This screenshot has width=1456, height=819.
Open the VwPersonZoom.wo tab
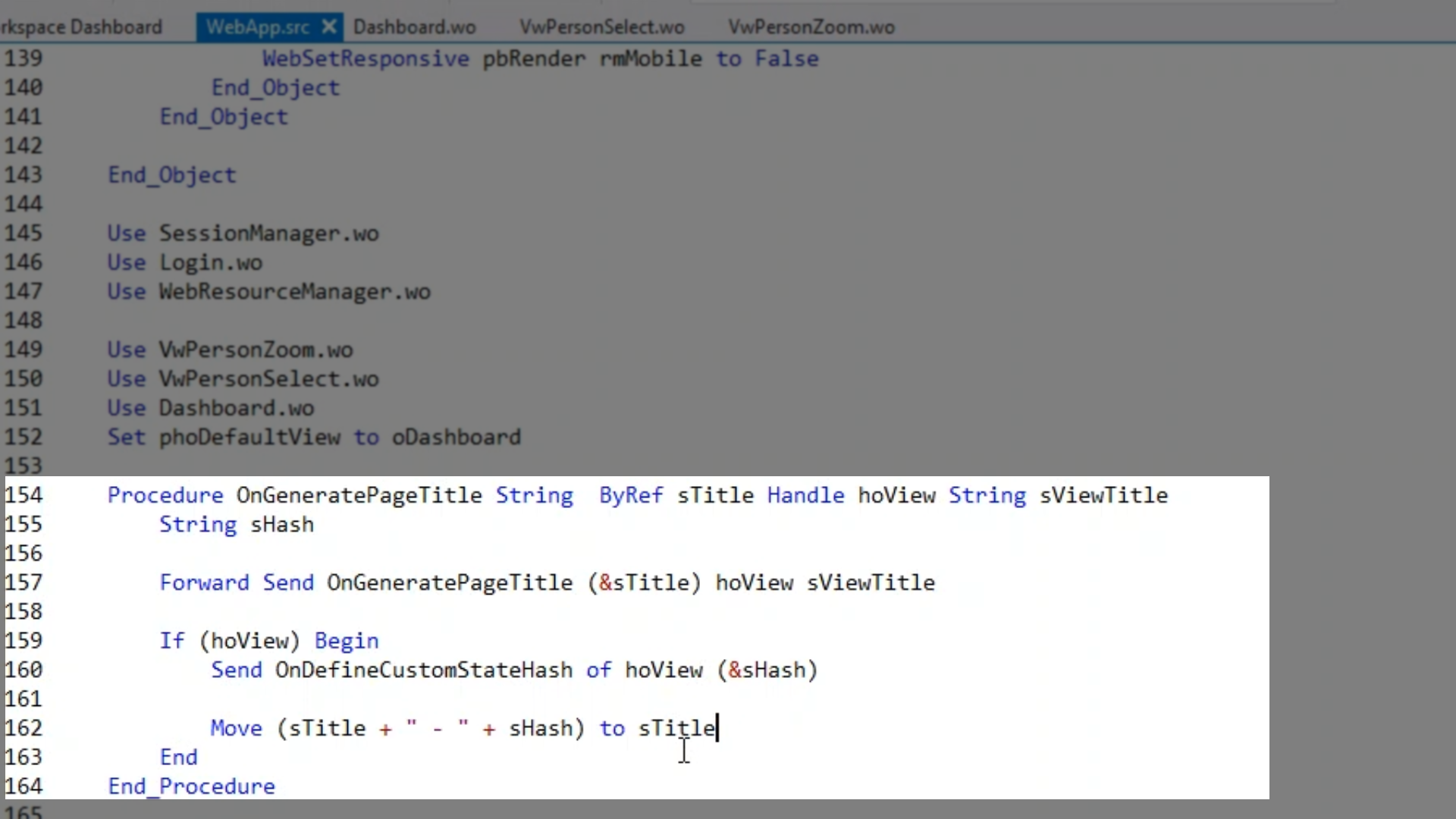coord(811,27)
